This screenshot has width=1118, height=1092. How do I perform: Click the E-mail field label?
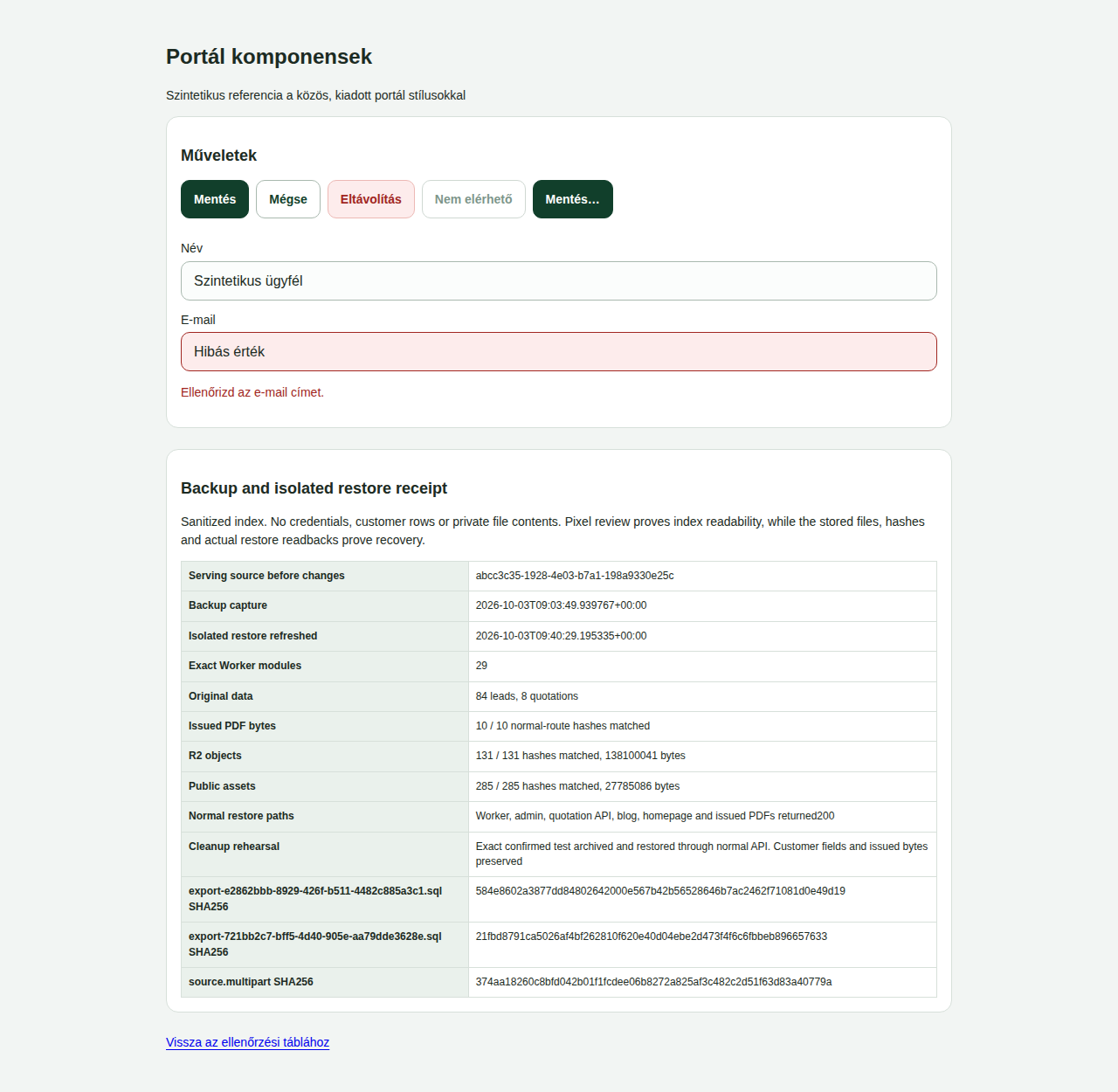pos(198,320)
